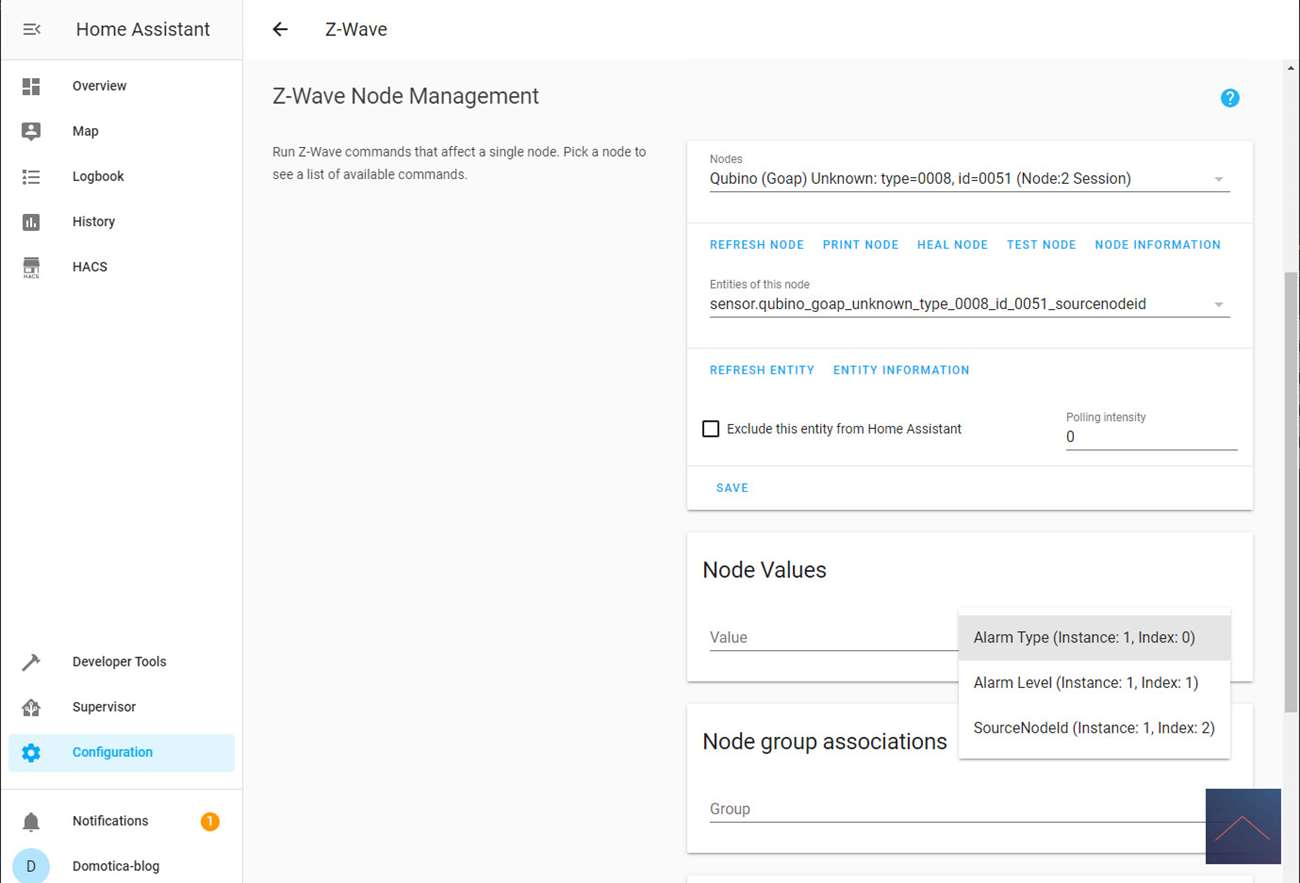Open the Map sidebar icon

click(31, 131)
